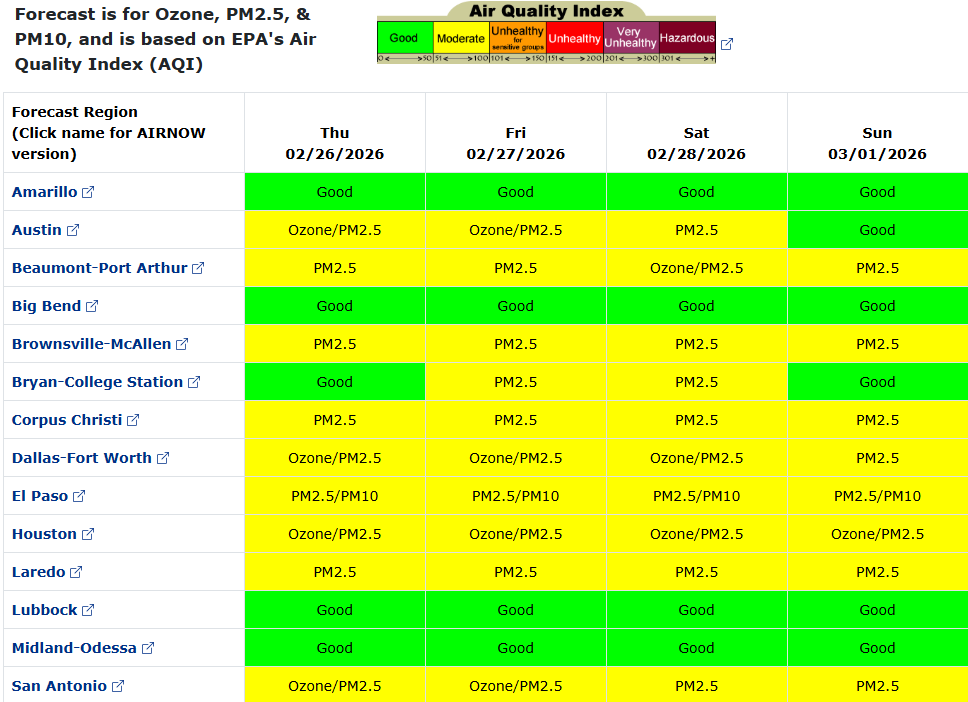The image size is (968, 702).
Task: Click external link icon next to Big Bend
Action: pyautogui.click(x=92, y=306)
